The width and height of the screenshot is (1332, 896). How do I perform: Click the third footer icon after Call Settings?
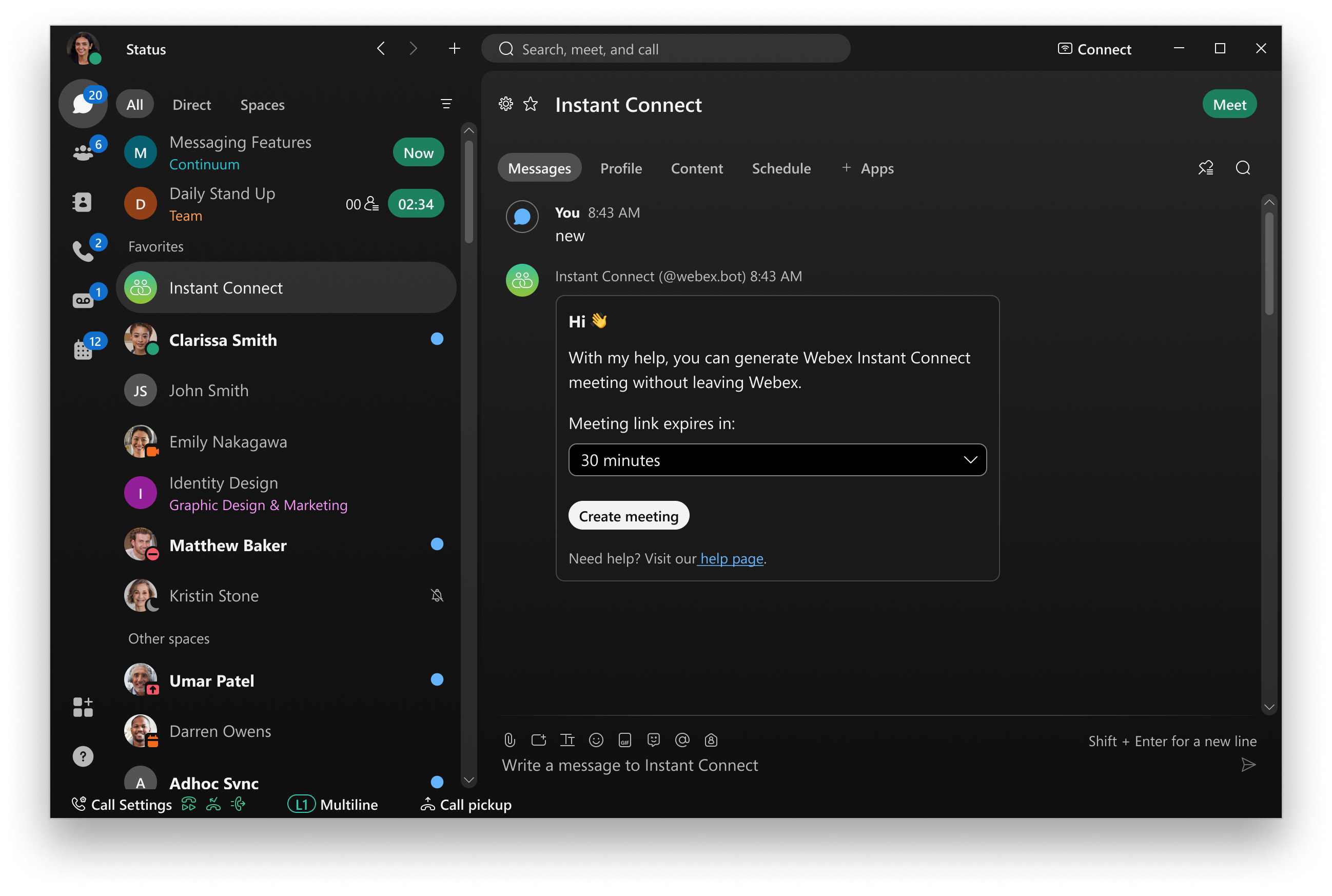(x=238, y=804)
